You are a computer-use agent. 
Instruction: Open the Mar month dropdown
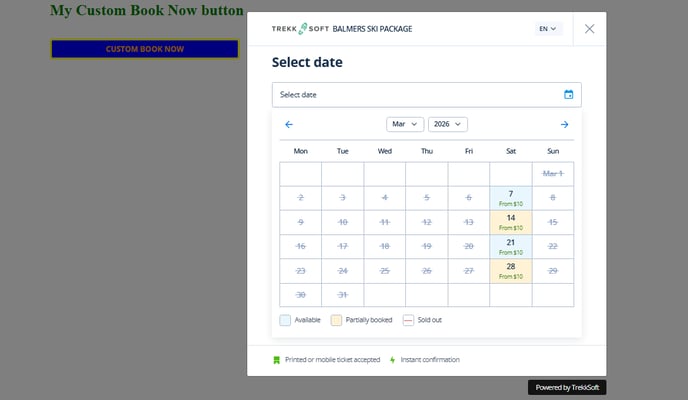click(x=405, y=124)
